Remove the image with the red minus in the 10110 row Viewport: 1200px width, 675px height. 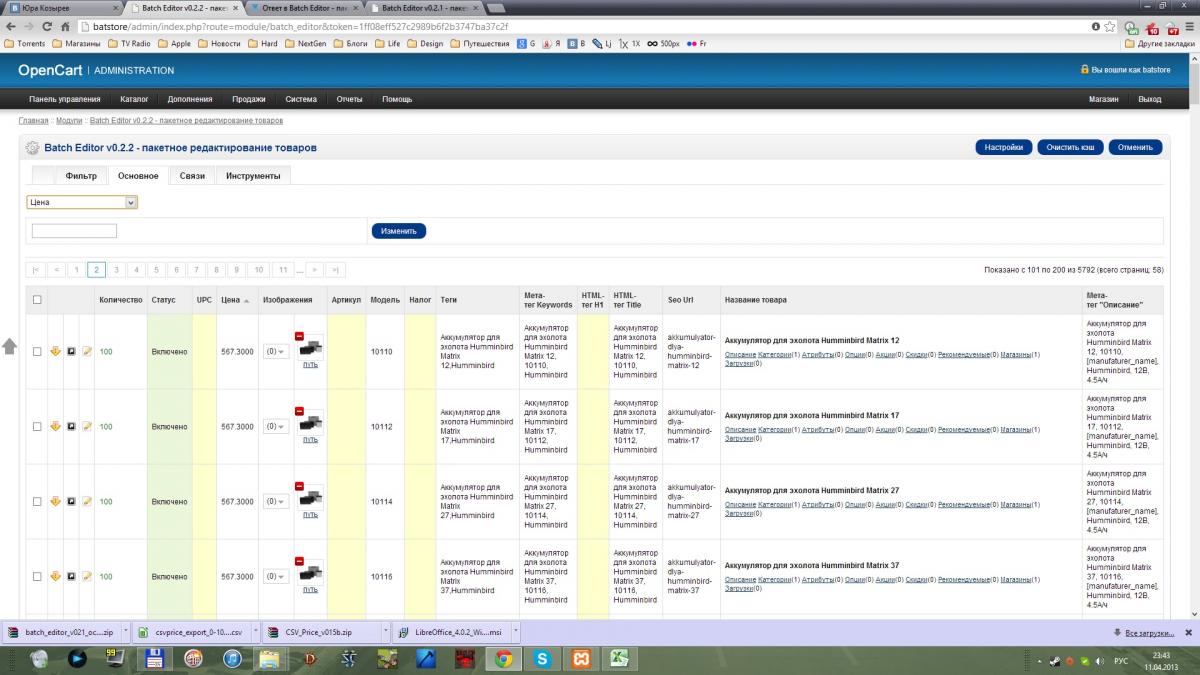click(299, 337)
